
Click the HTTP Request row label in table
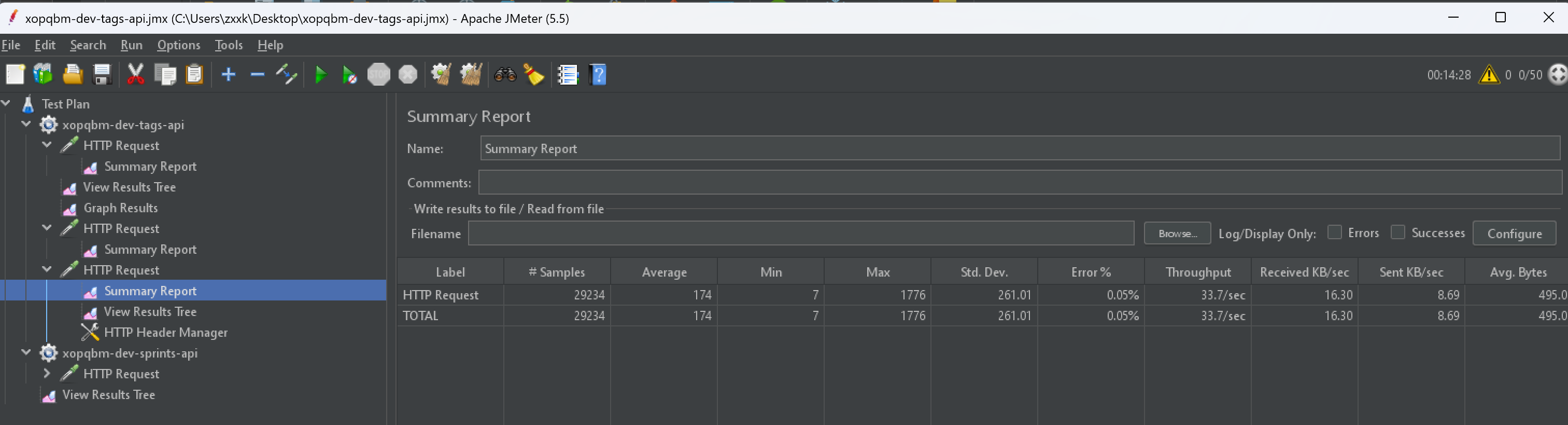tap(441, 295)
